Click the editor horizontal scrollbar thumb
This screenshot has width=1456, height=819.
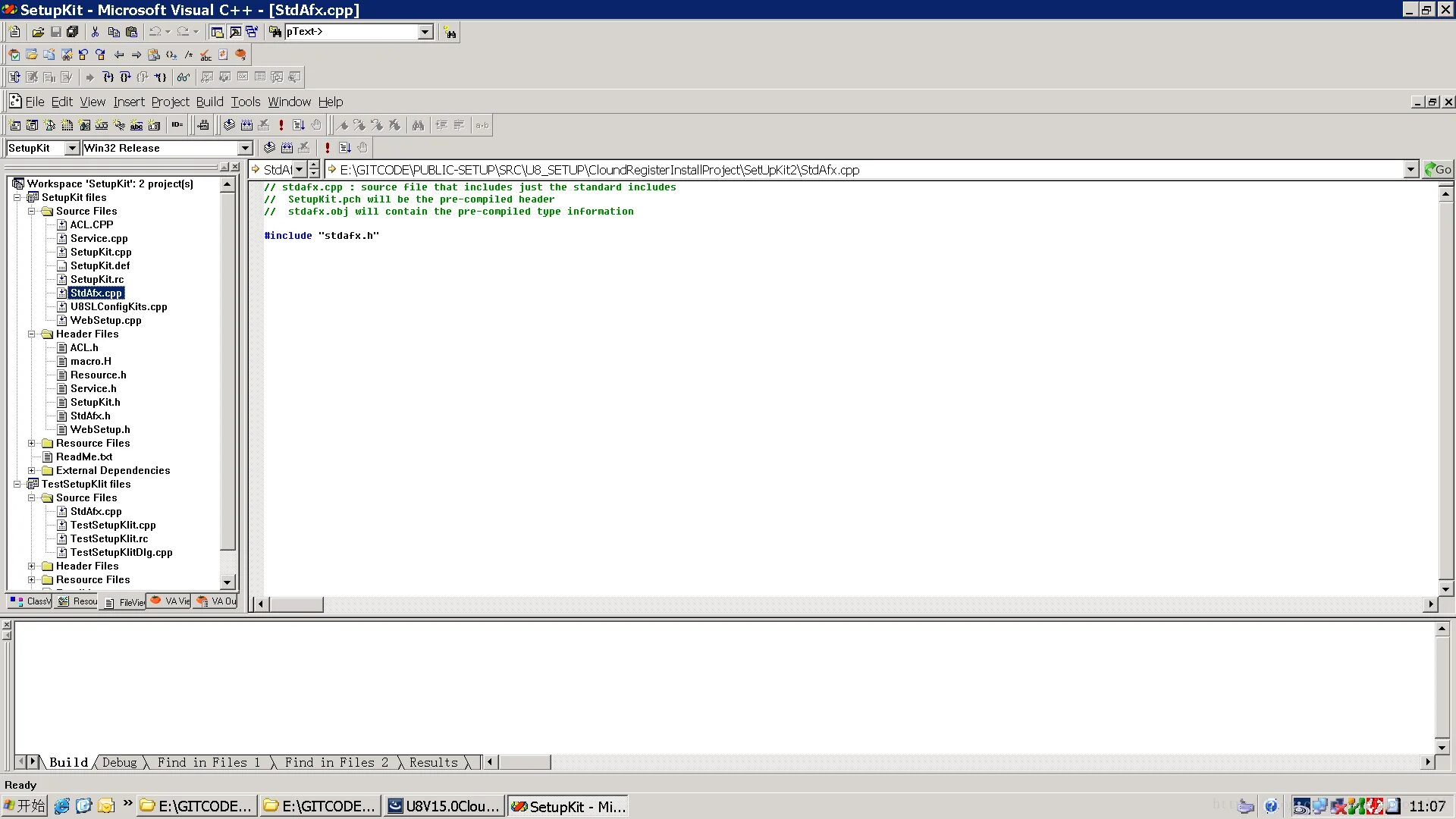point(297,604)
